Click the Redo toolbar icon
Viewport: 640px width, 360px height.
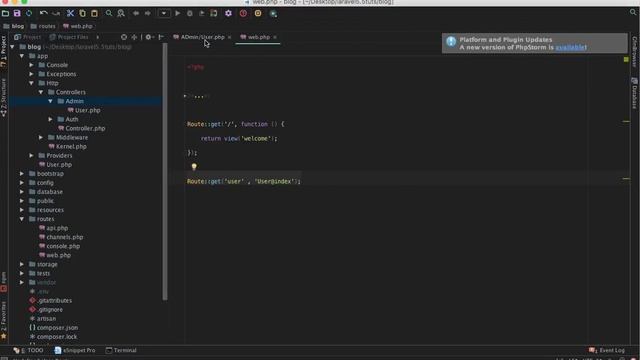point(56,13)
